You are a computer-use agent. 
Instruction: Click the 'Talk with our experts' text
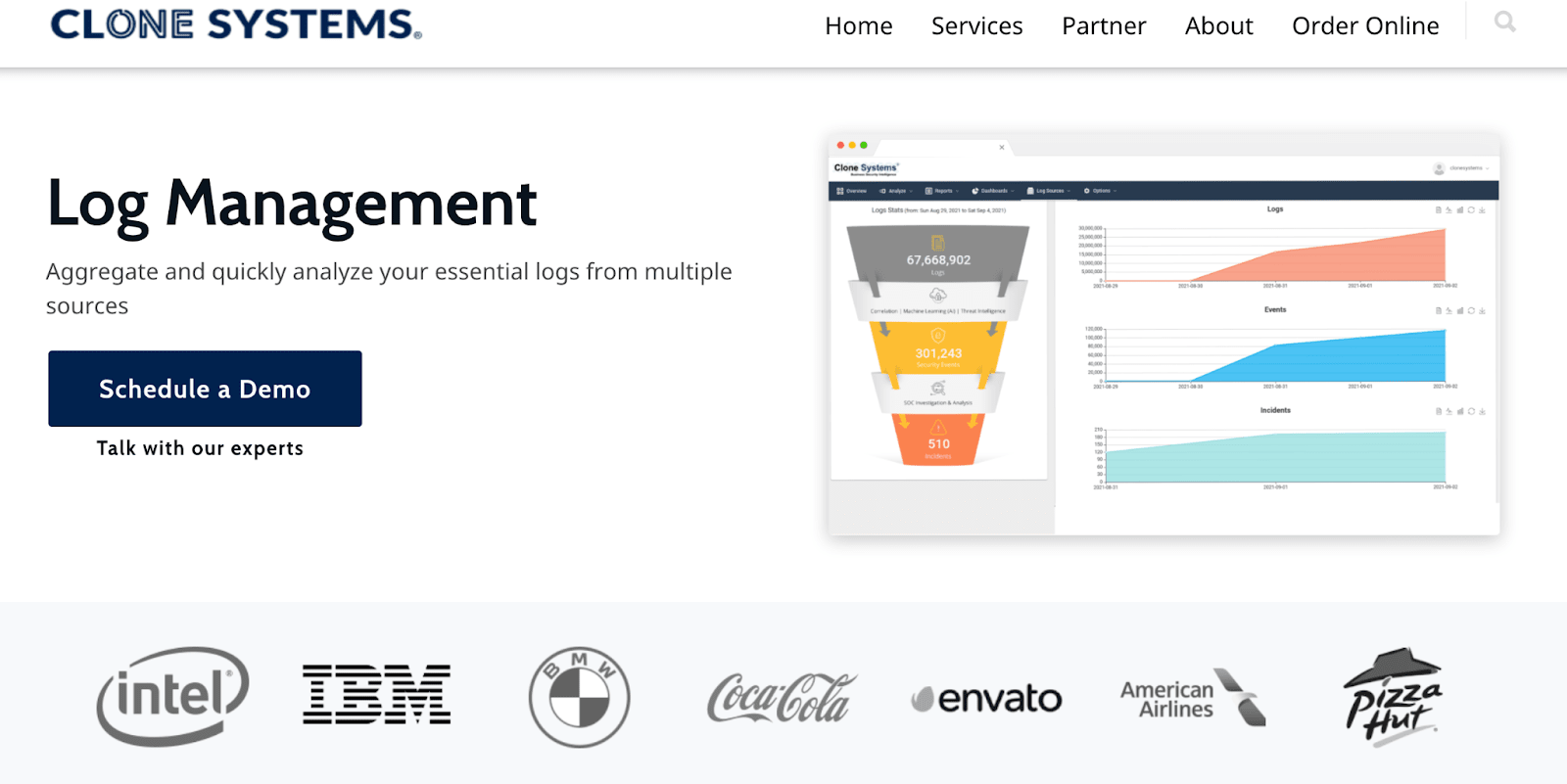(x=200, y=448)
